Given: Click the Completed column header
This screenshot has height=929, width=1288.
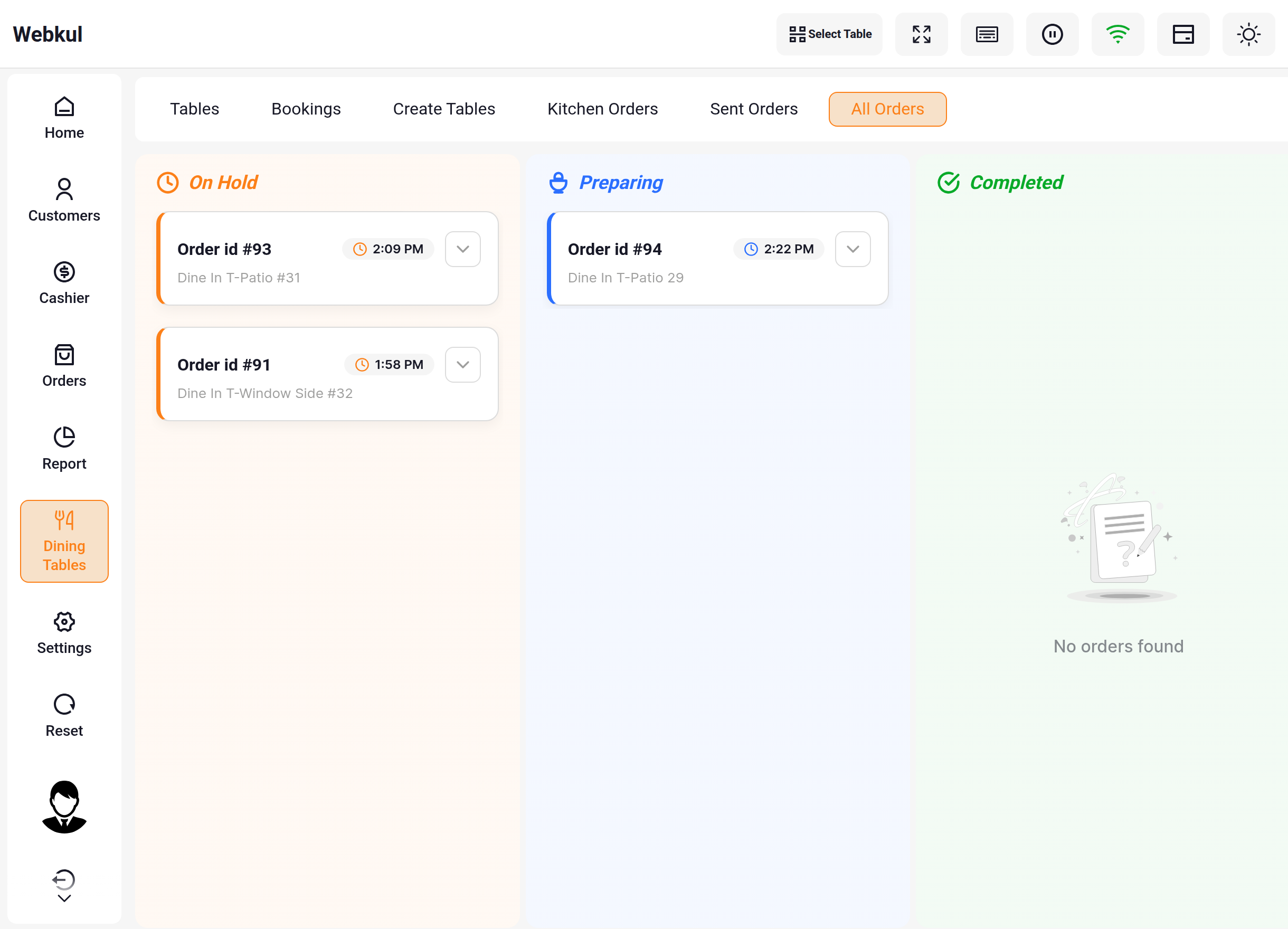Looking at the screenshot, I should tap(1000, 183).
